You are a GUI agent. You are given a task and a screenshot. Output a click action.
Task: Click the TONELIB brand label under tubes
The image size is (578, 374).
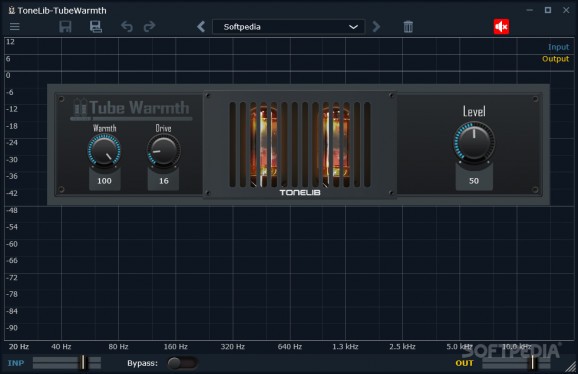click(x=300, y=192)
